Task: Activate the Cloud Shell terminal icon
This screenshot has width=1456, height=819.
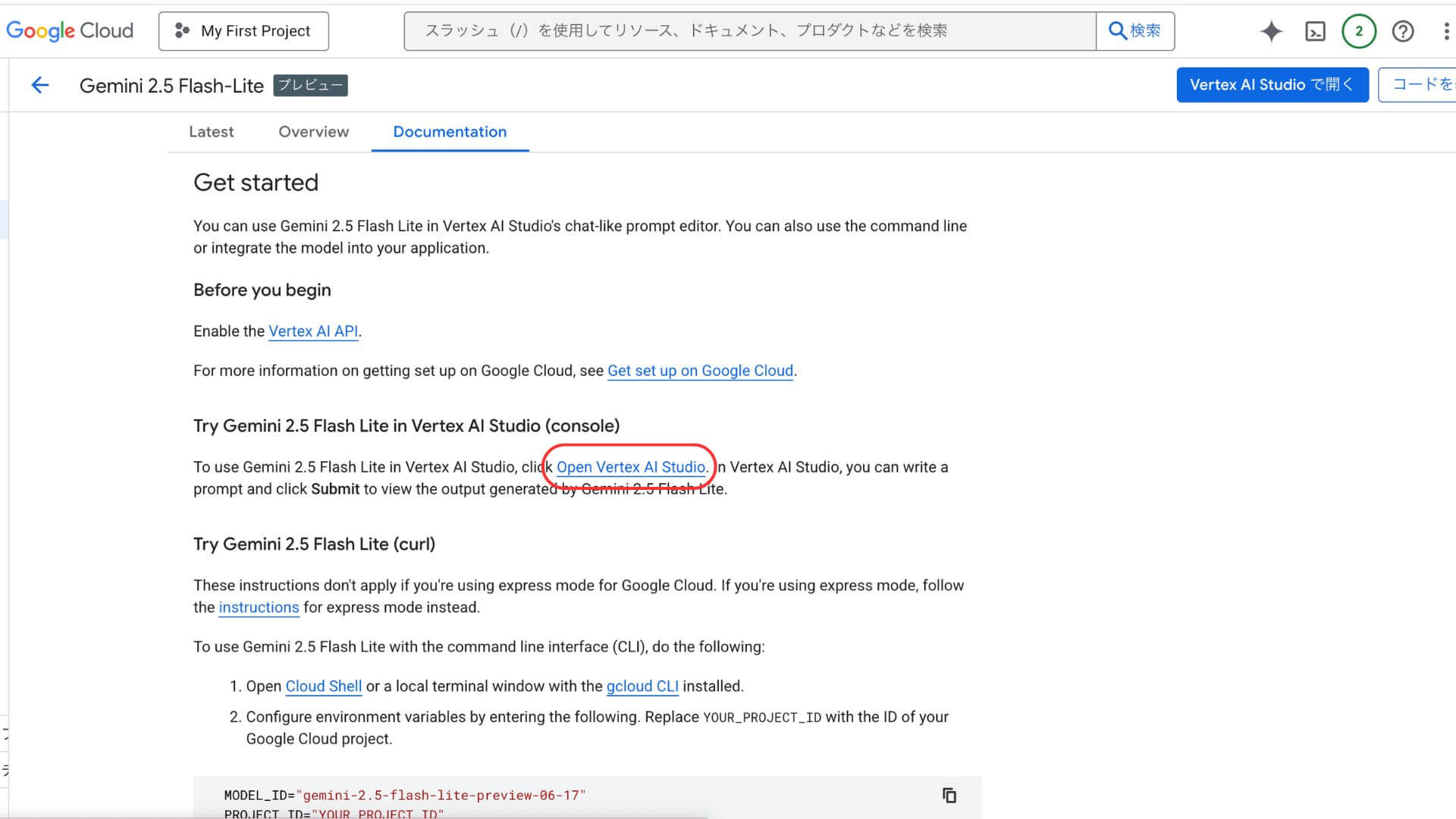Action: (1315, 31)
